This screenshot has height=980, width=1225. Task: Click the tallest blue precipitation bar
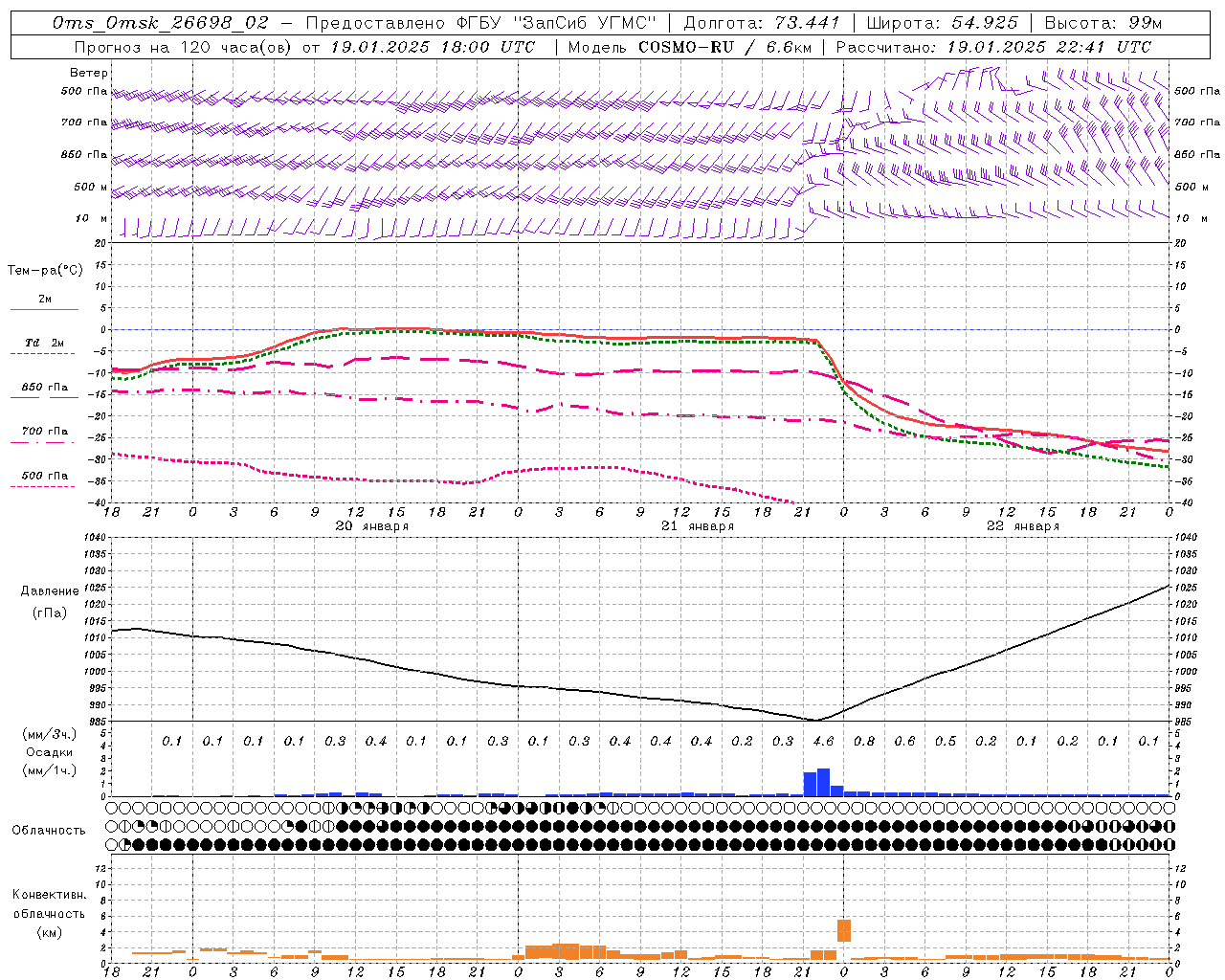tap(823, 782)
